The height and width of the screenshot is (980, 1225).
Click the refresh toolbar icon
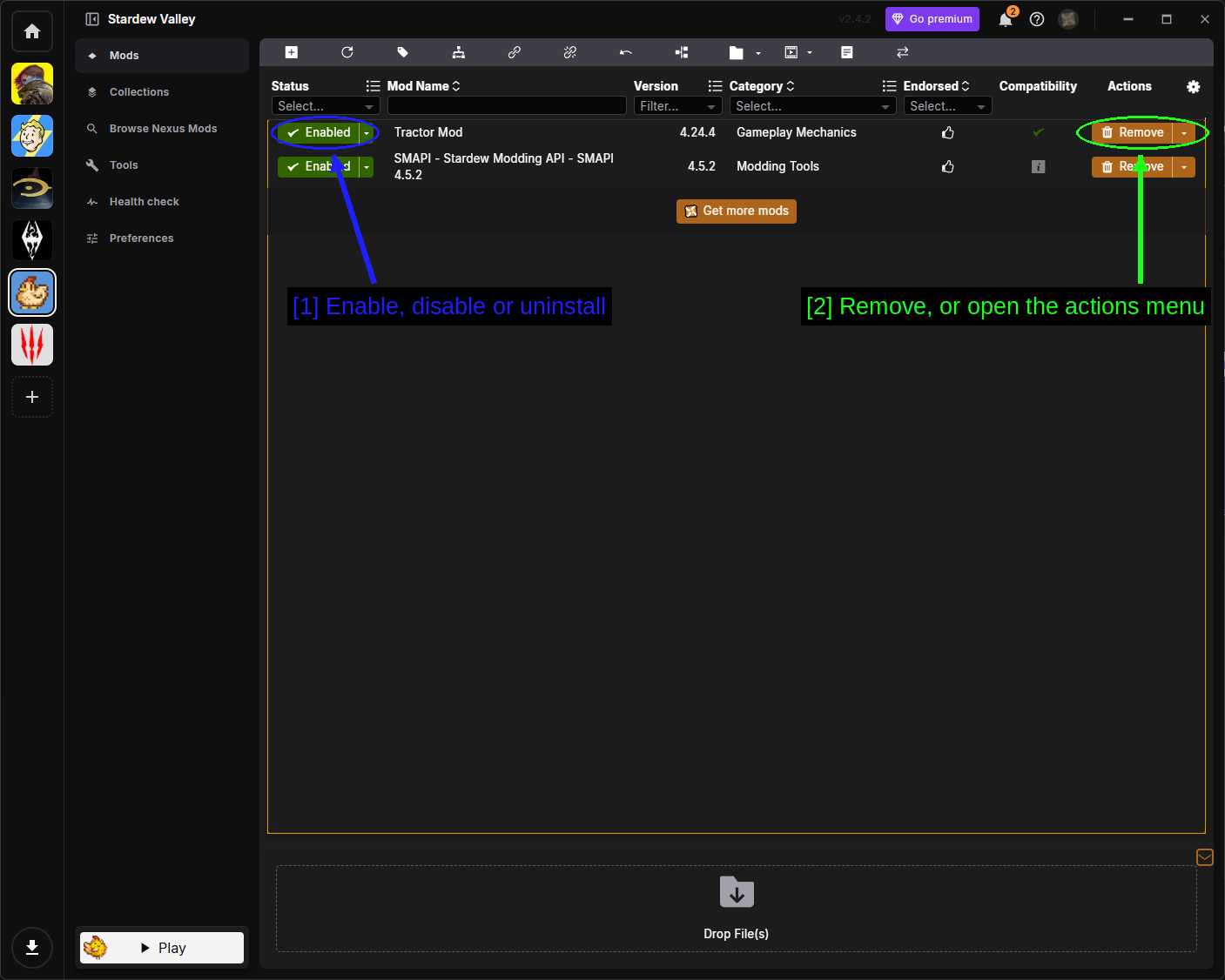347,52
